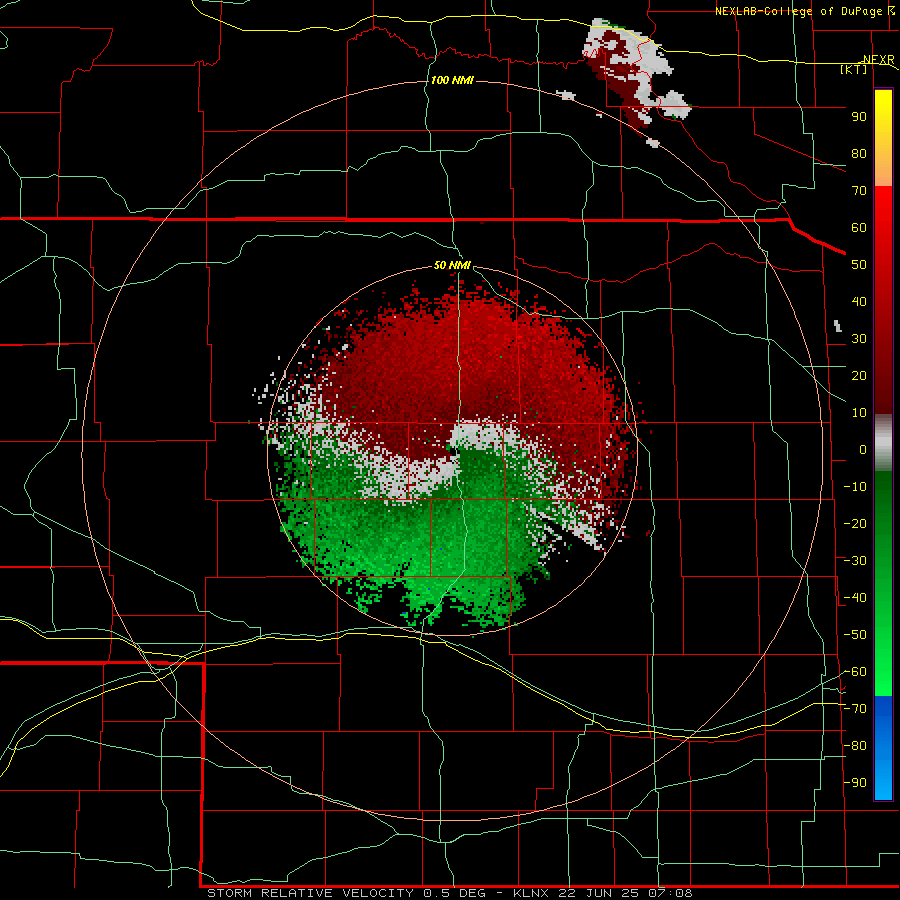Click the -40 value on the velocity scale
The height and width of the screenshot is (900, 900).
click(x=855, y=598)
